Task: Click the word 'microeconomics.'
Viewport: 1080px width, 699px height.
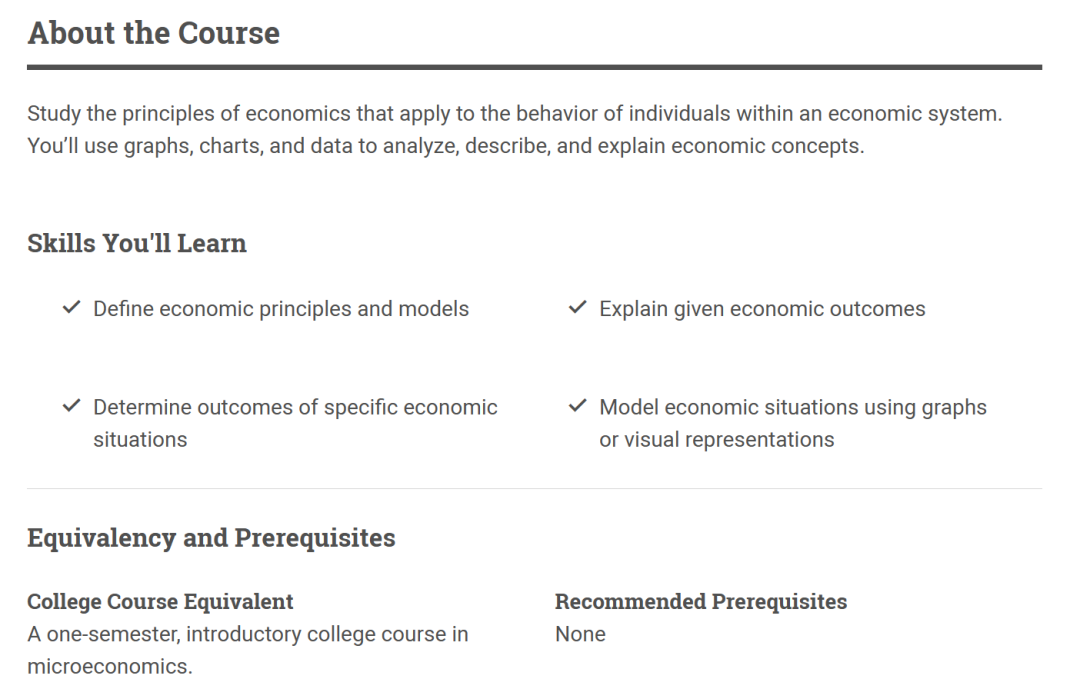Action: point(110,667)
